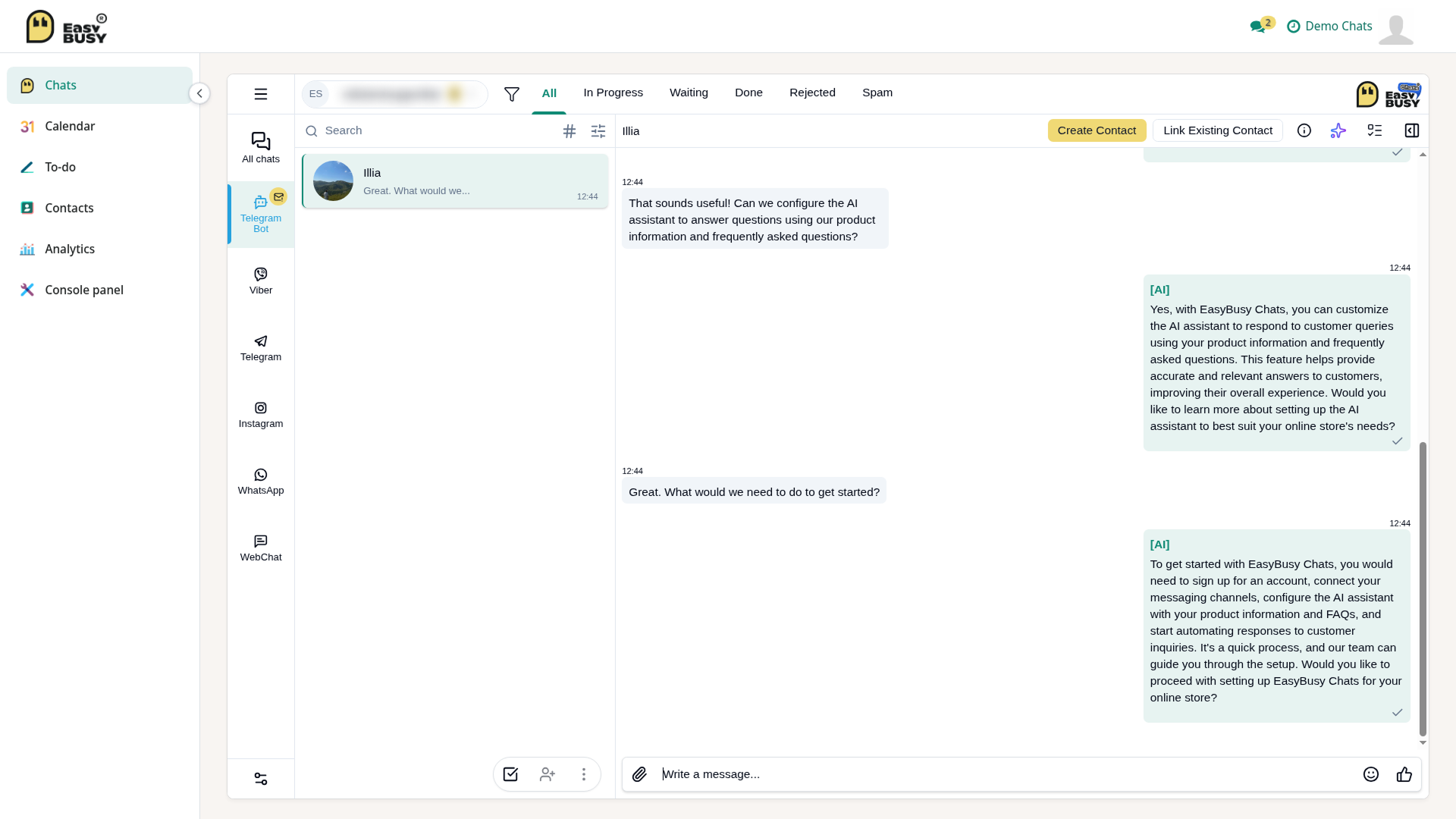Viewport: 1456px width, 819px height.
Task: Click the AI sparkle icon
Action: (x=1338, y=130)
